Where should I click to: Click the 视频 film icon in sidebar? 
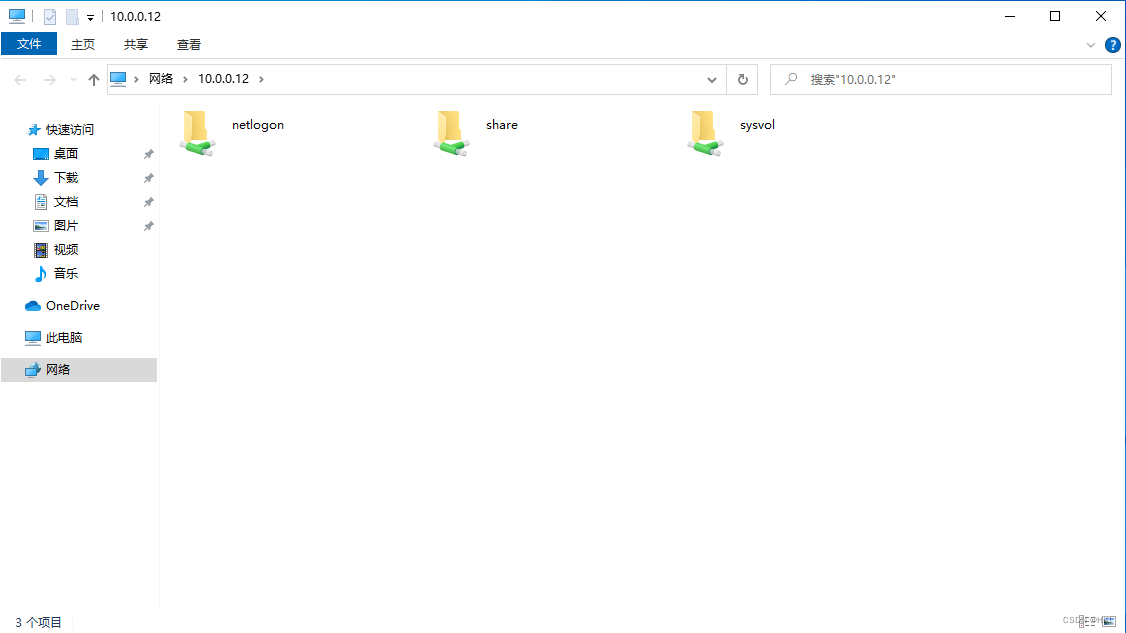point(41,249)
